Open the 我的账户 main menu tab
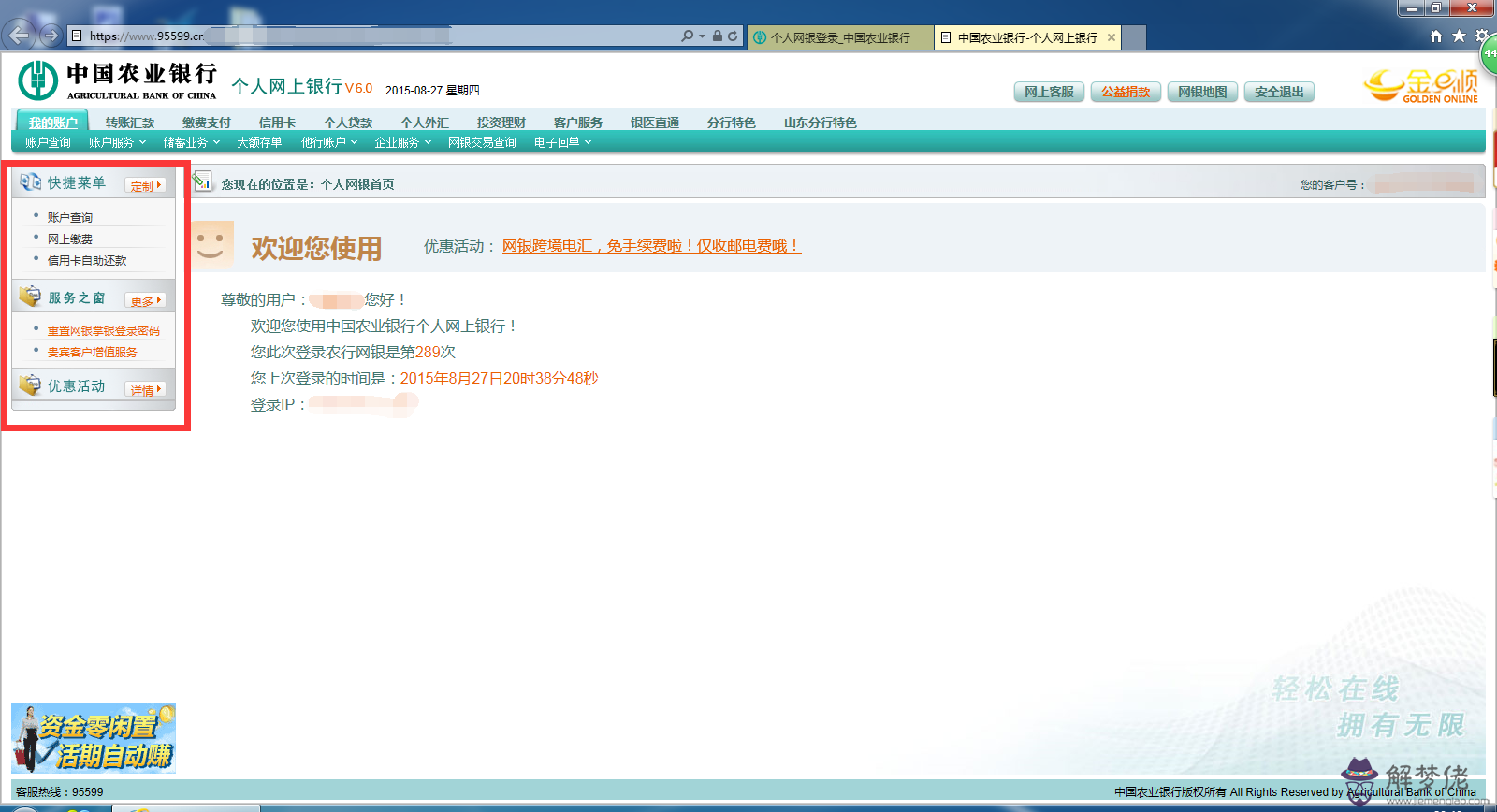 click(x=52, y=122)
